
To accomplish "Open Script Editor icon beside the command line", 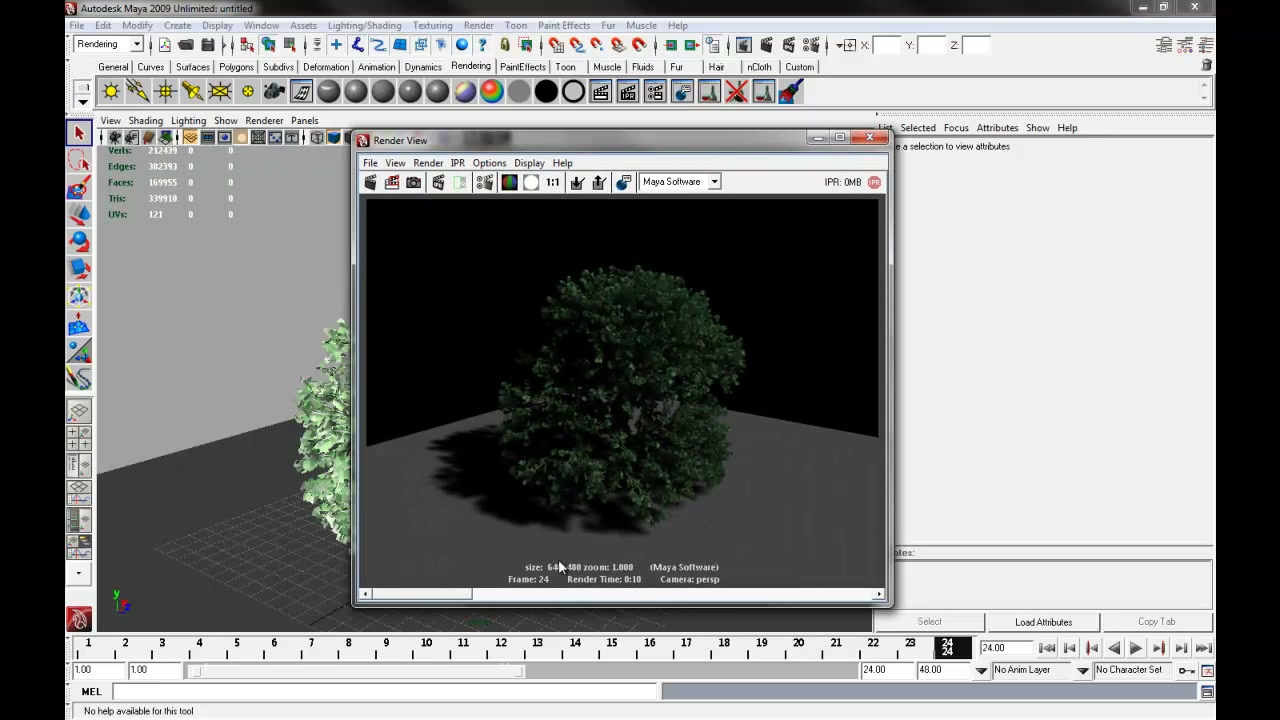I will click(x=1207, y=692).
